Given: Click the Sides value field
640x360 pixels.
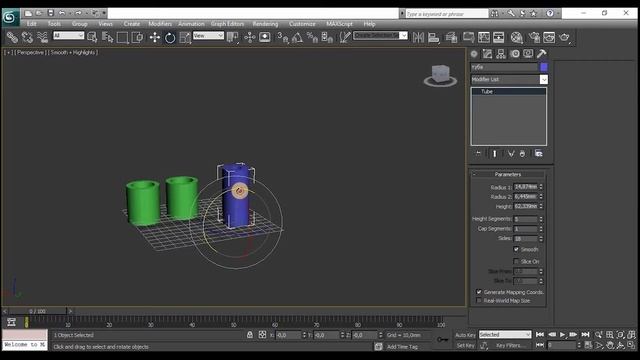Looking at the screenshot, I should 526,238.
